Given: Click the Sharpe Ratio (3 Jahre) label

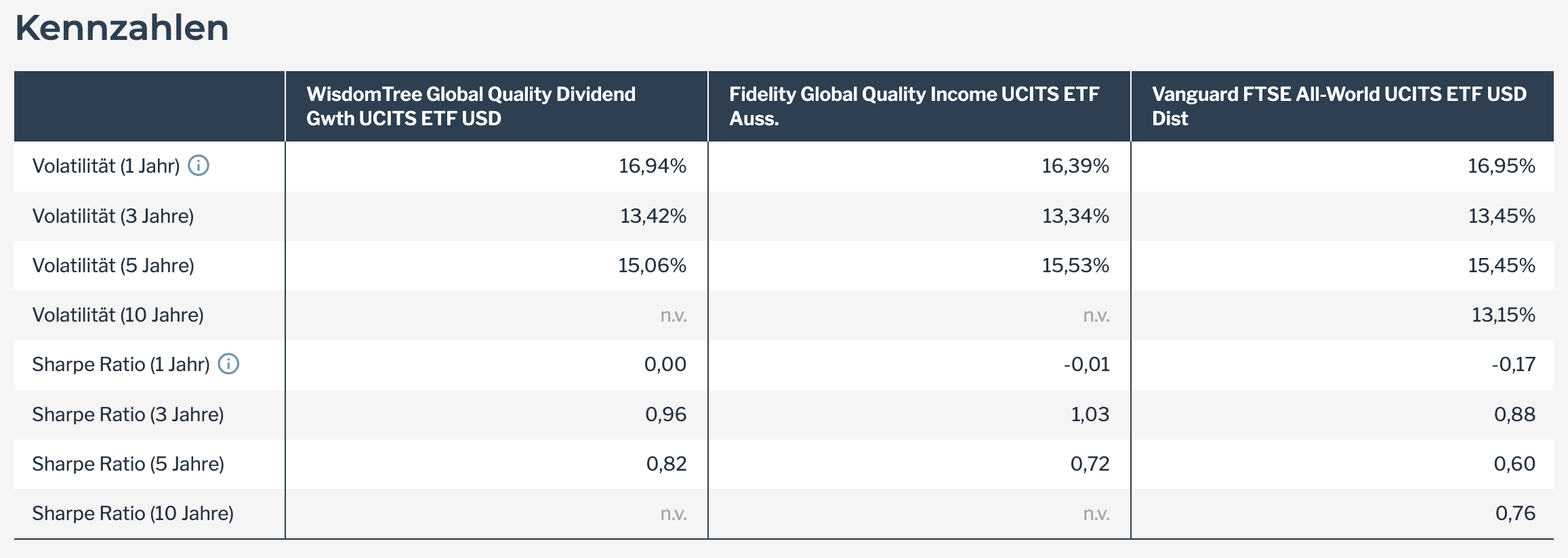Looking at the screenshot, I should pos(128,414).
